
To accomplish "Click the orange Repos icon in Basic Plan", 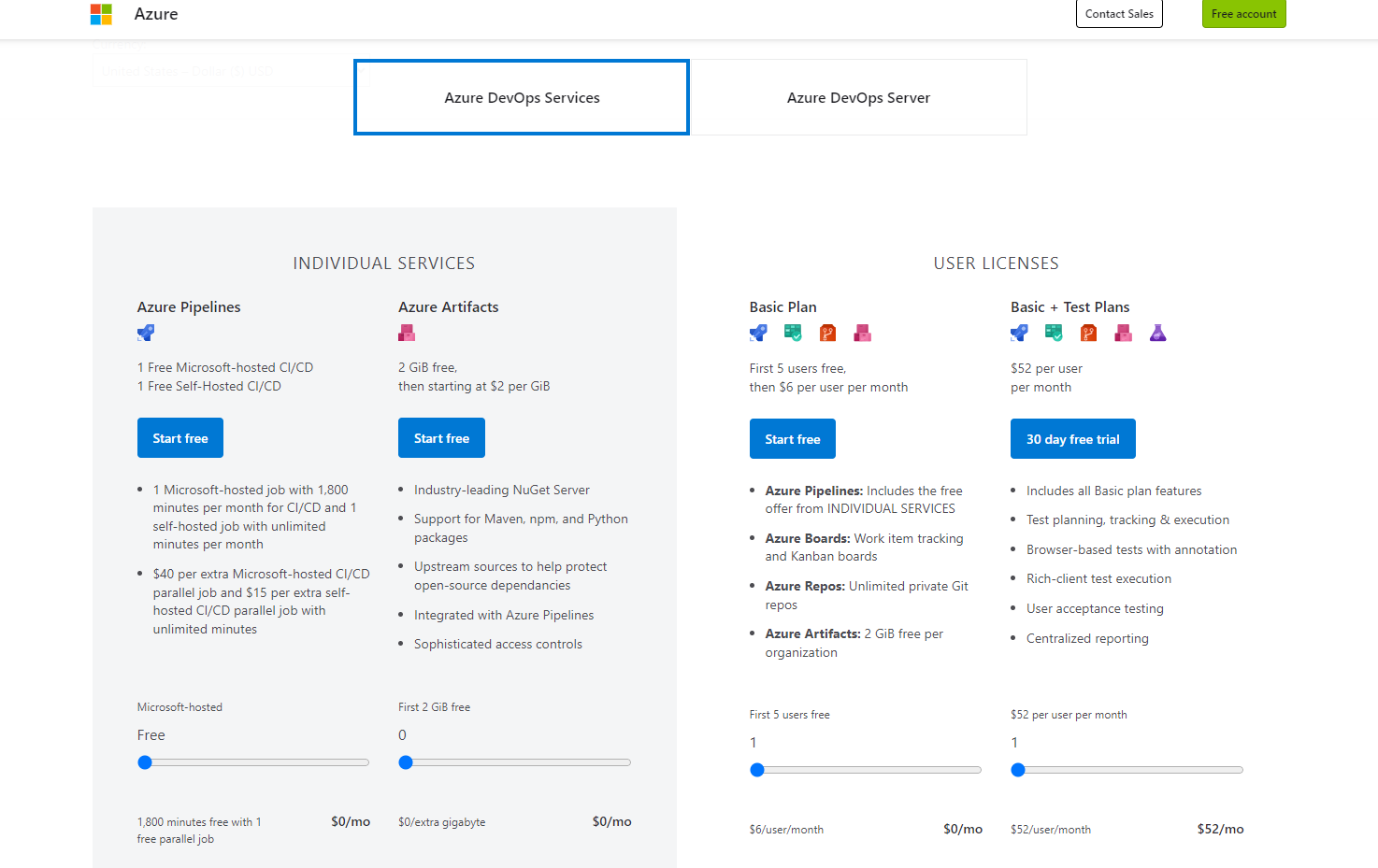I will tap(827, 333).
